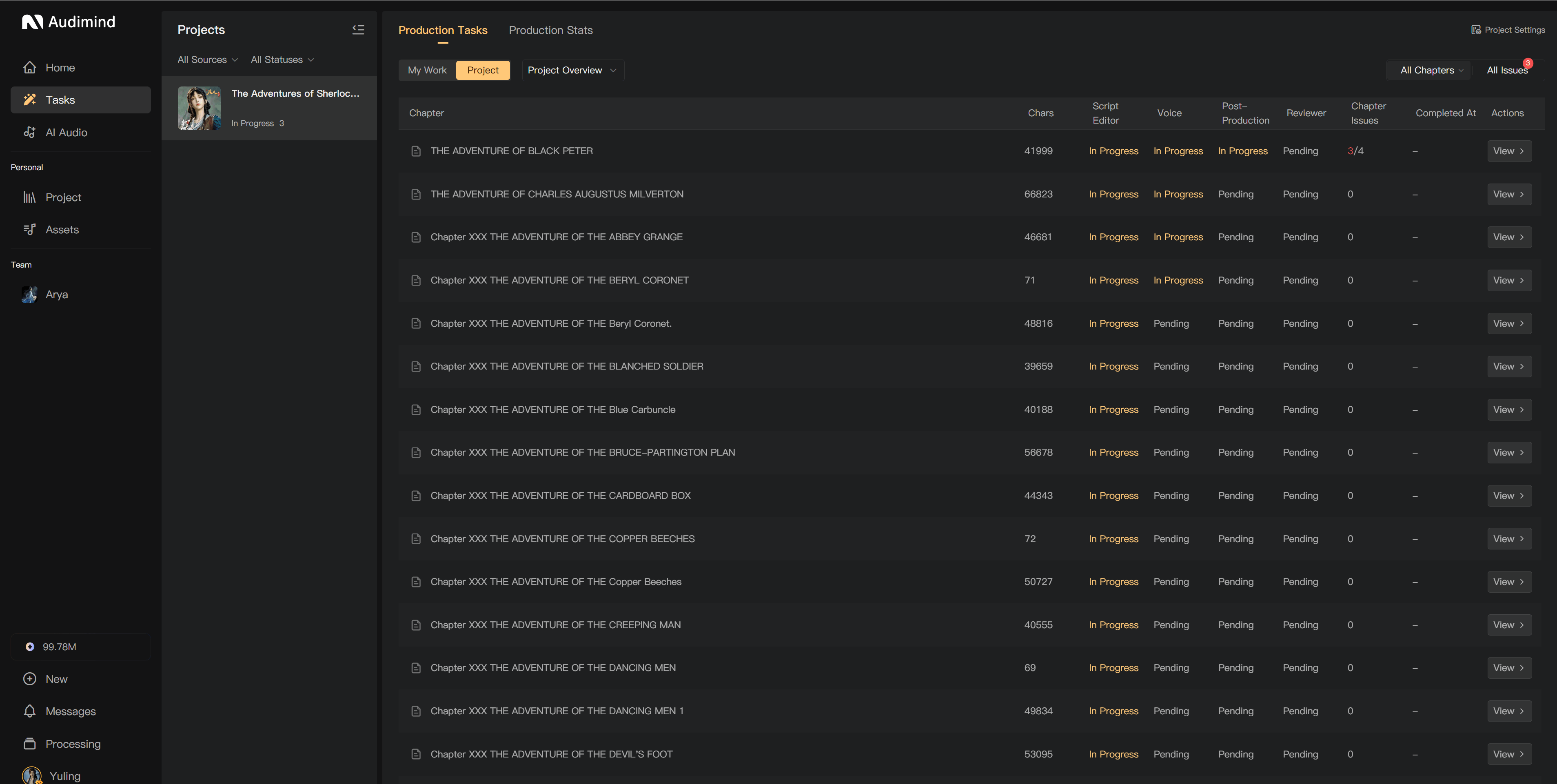Collapse the Projects panel list icon
The height and width of the screenshot is (784, 1557).
[358, 30]
